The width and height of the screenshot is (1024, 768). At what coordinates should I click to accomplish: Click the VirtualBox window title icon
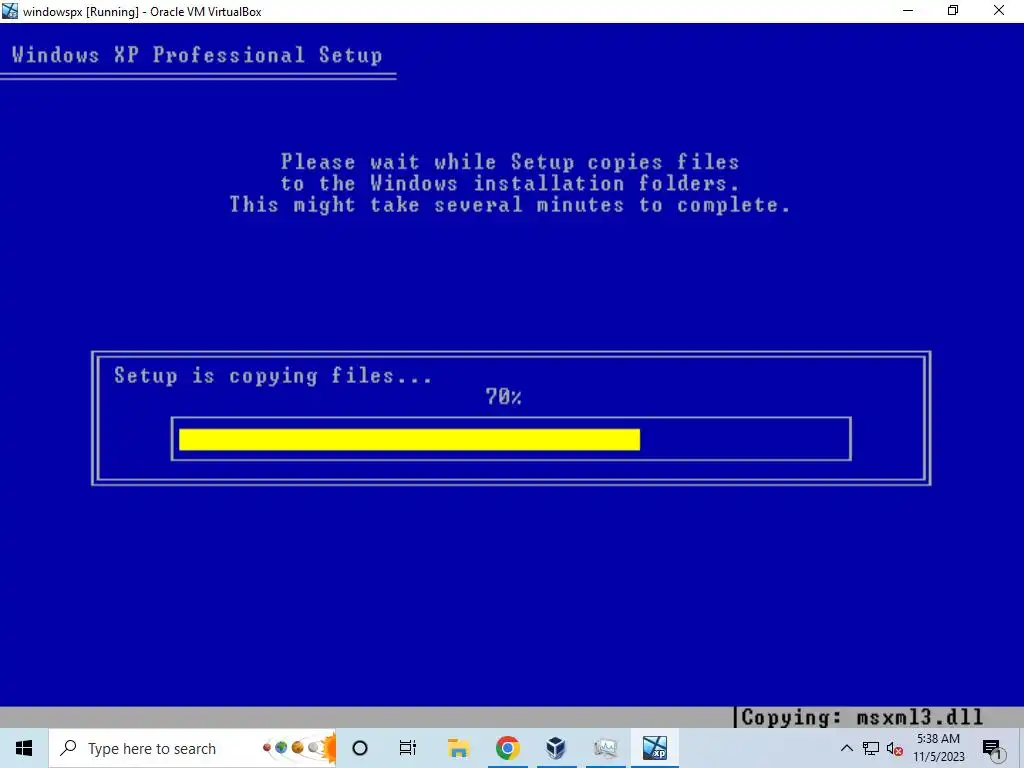point(10,11)
